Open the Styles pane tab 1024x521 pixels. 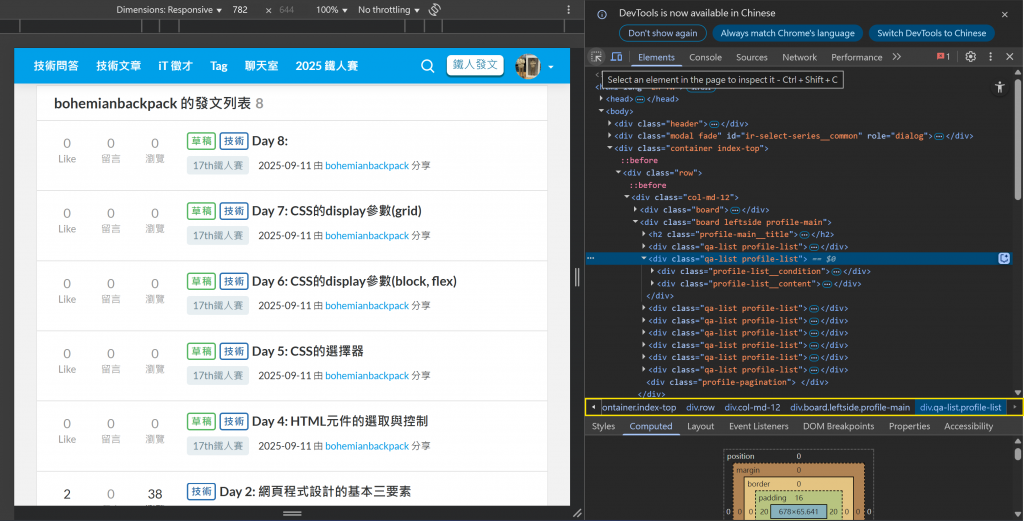tap(603, 426)
